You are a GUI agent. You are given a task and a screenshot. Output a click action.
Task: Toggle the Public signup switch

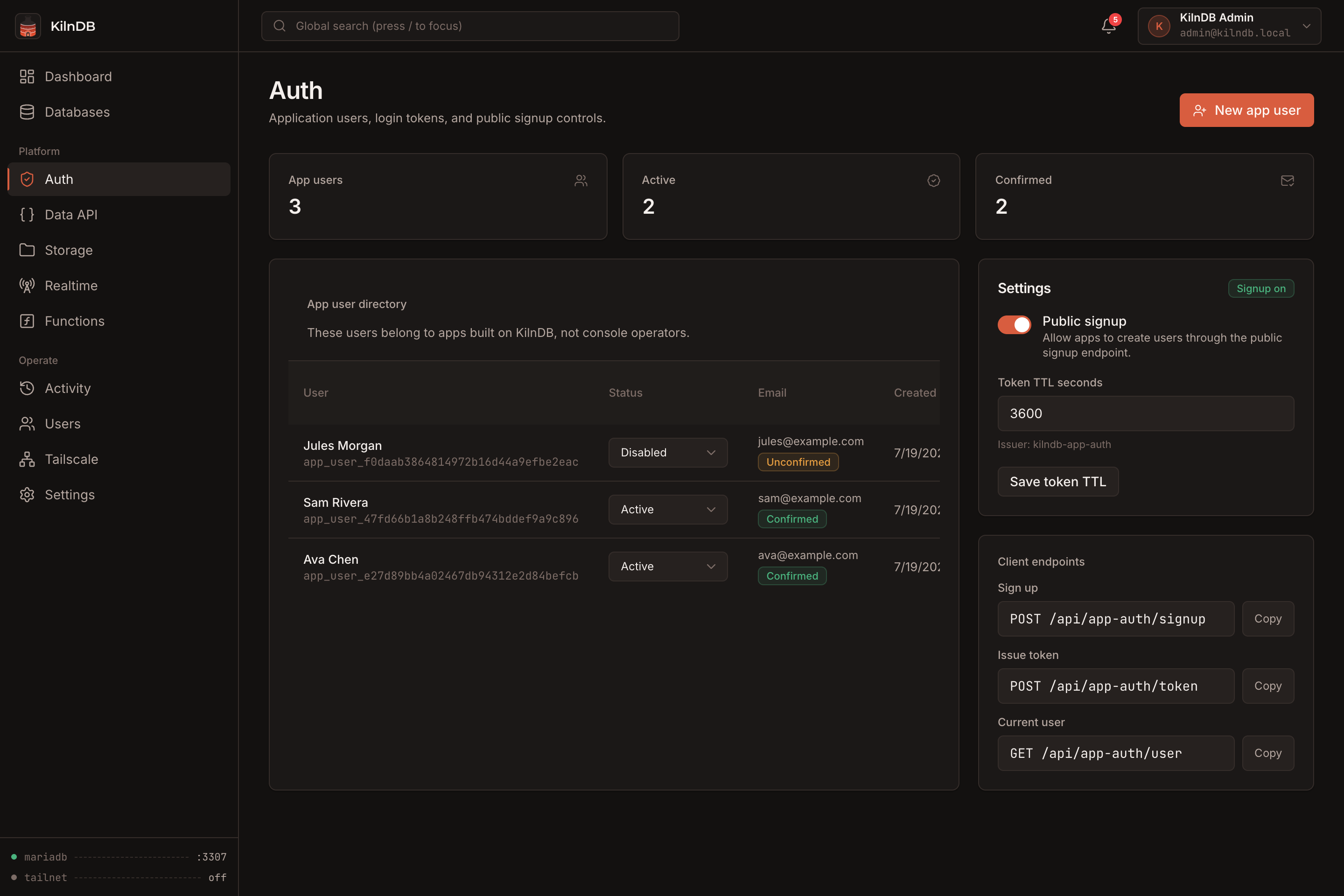1014,325
